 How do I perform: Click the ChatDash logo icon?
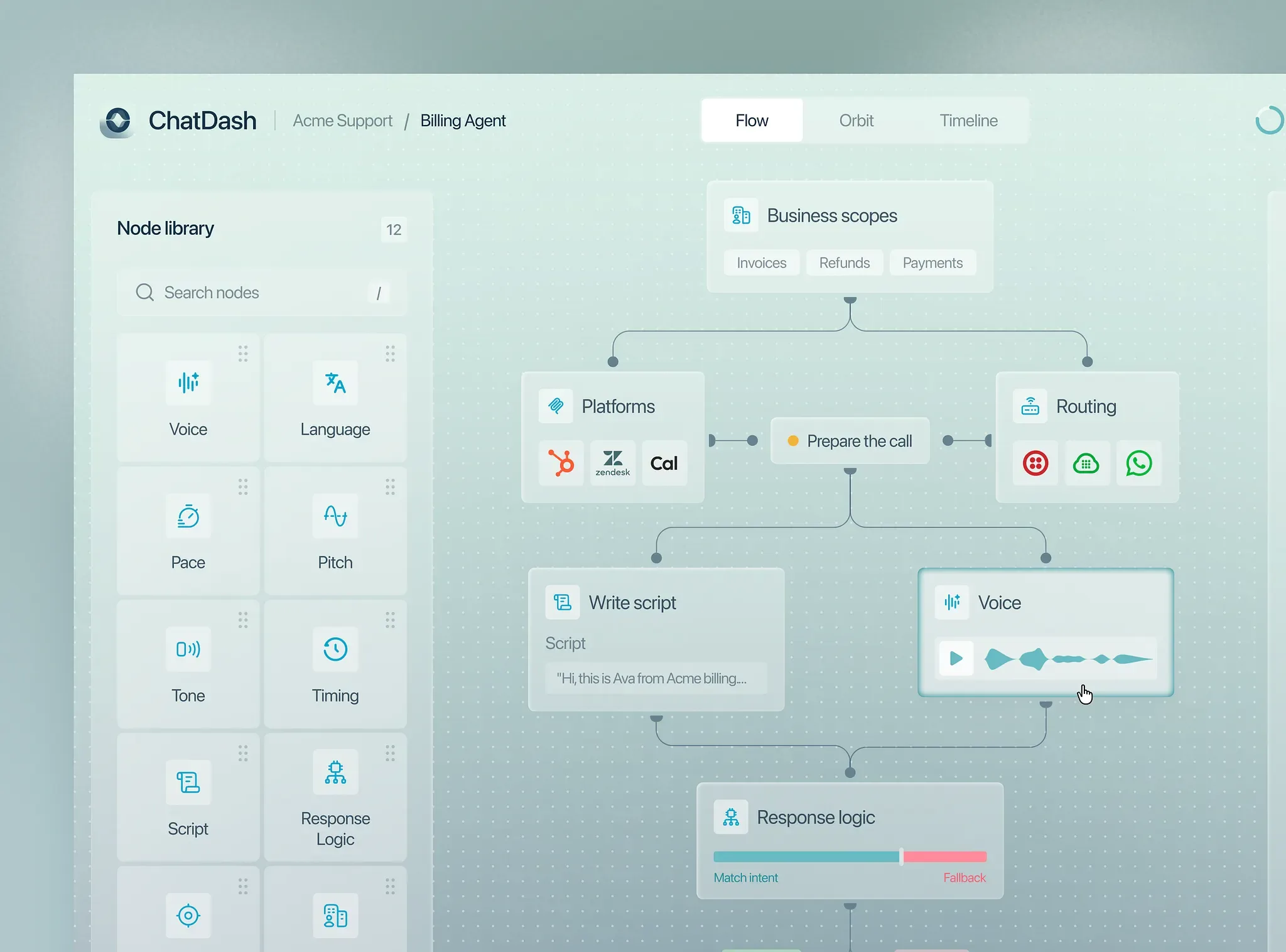point(118,121)
